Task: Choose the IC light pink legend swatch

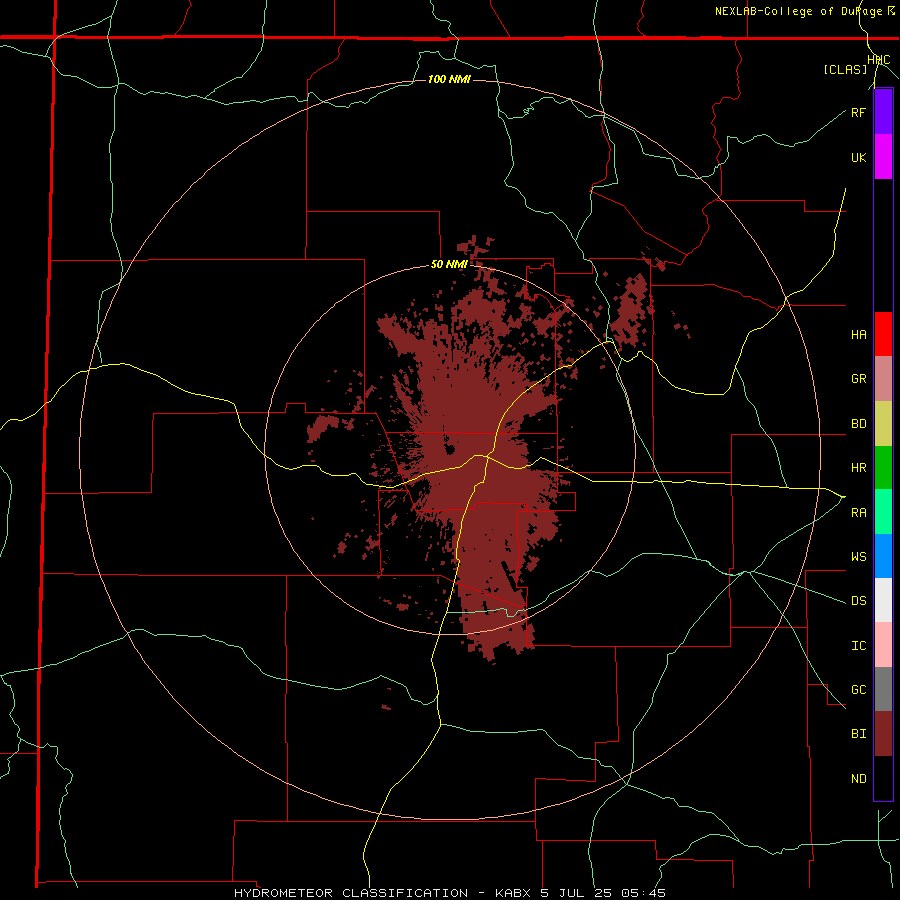Action: [883, 645]
